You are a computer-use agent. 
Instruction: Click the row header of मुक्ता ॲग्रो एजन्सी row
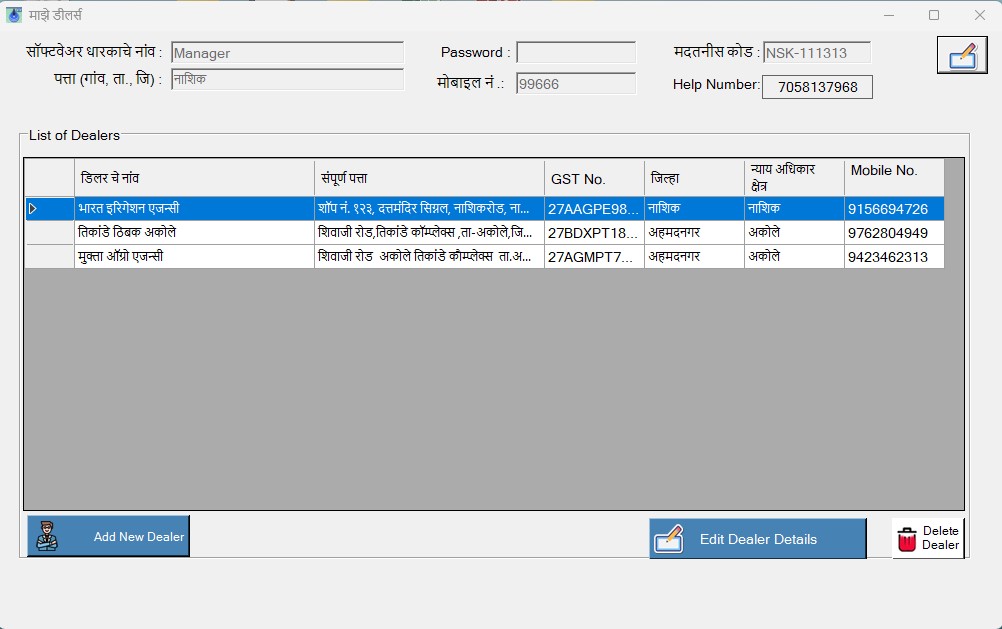(49, 257)
